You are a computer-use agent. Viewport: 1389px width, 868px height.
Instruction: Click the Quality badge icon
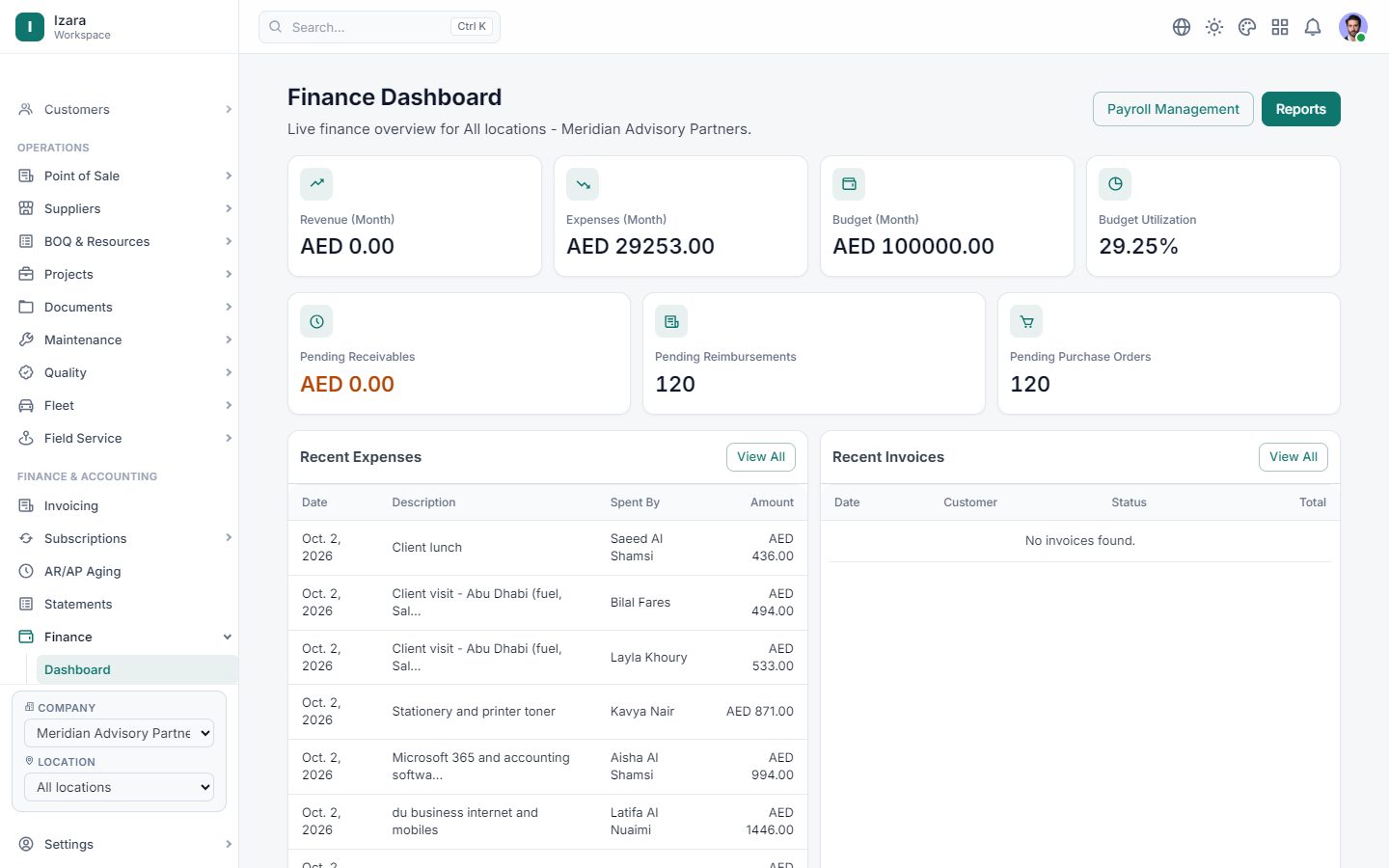[26, 372]
